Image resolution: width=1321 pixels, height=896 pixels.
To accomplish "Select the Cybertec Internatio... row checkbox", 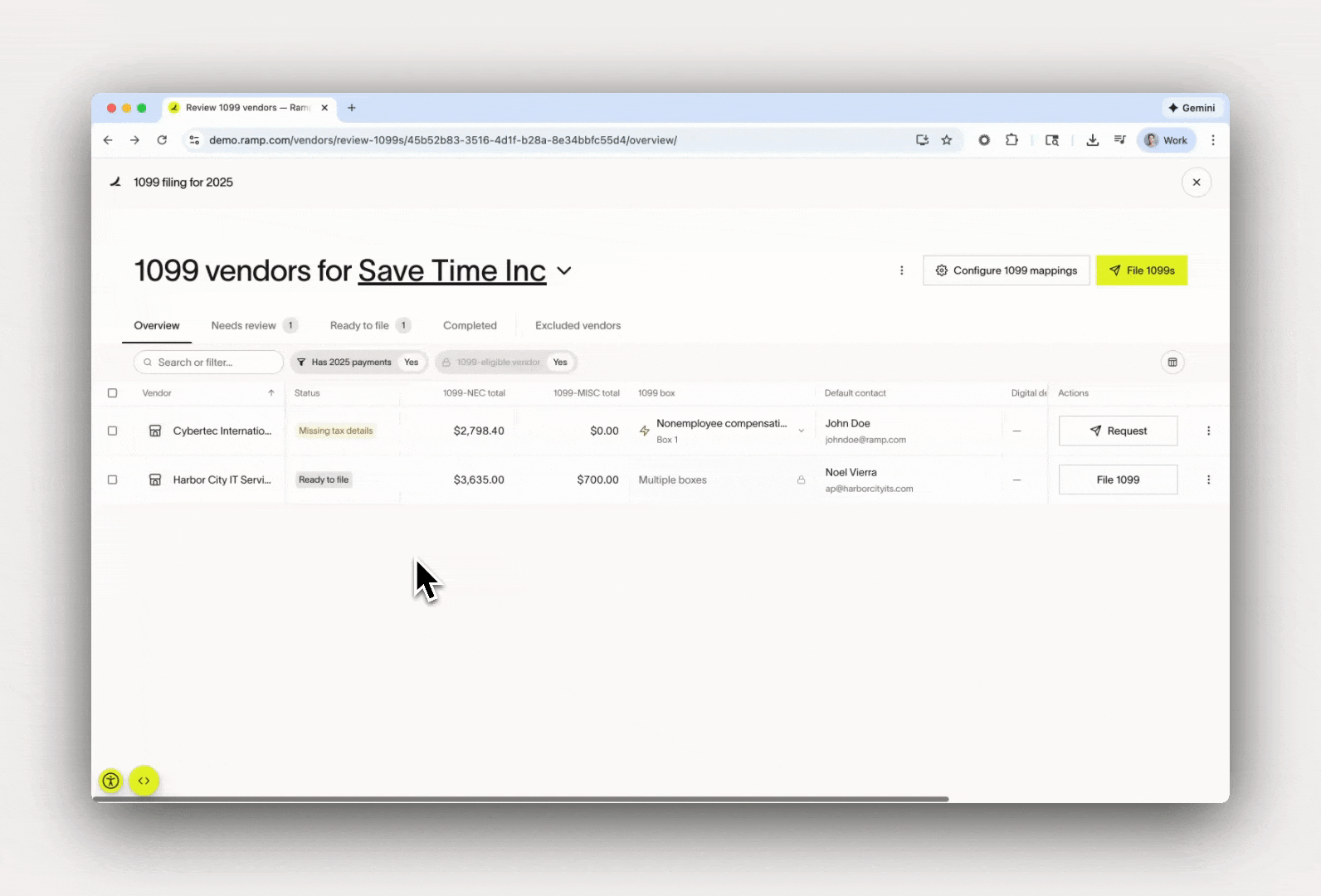I will (113, 431).
